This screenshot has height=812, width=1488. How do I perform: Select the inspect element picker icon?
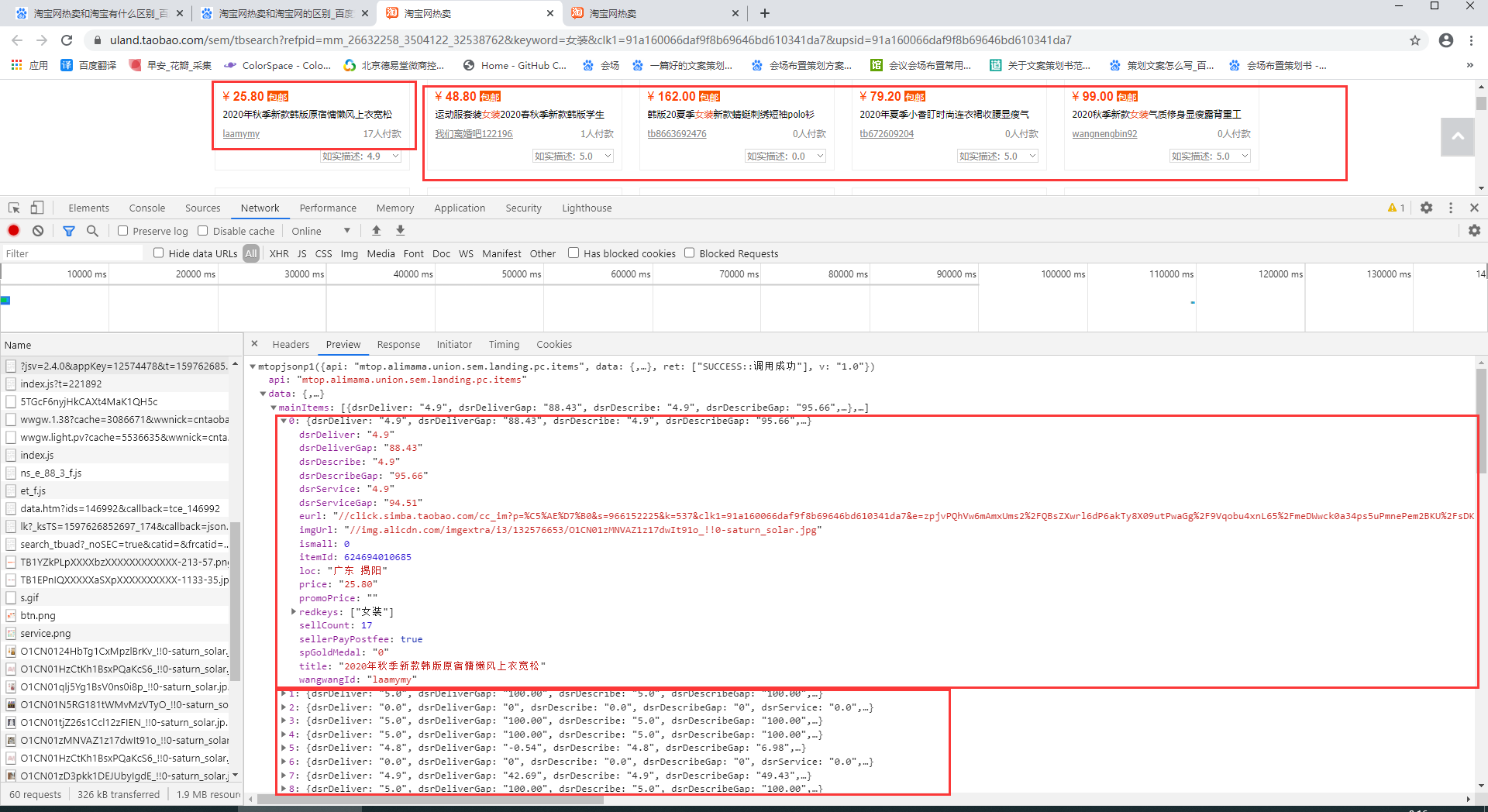(14, 208)
